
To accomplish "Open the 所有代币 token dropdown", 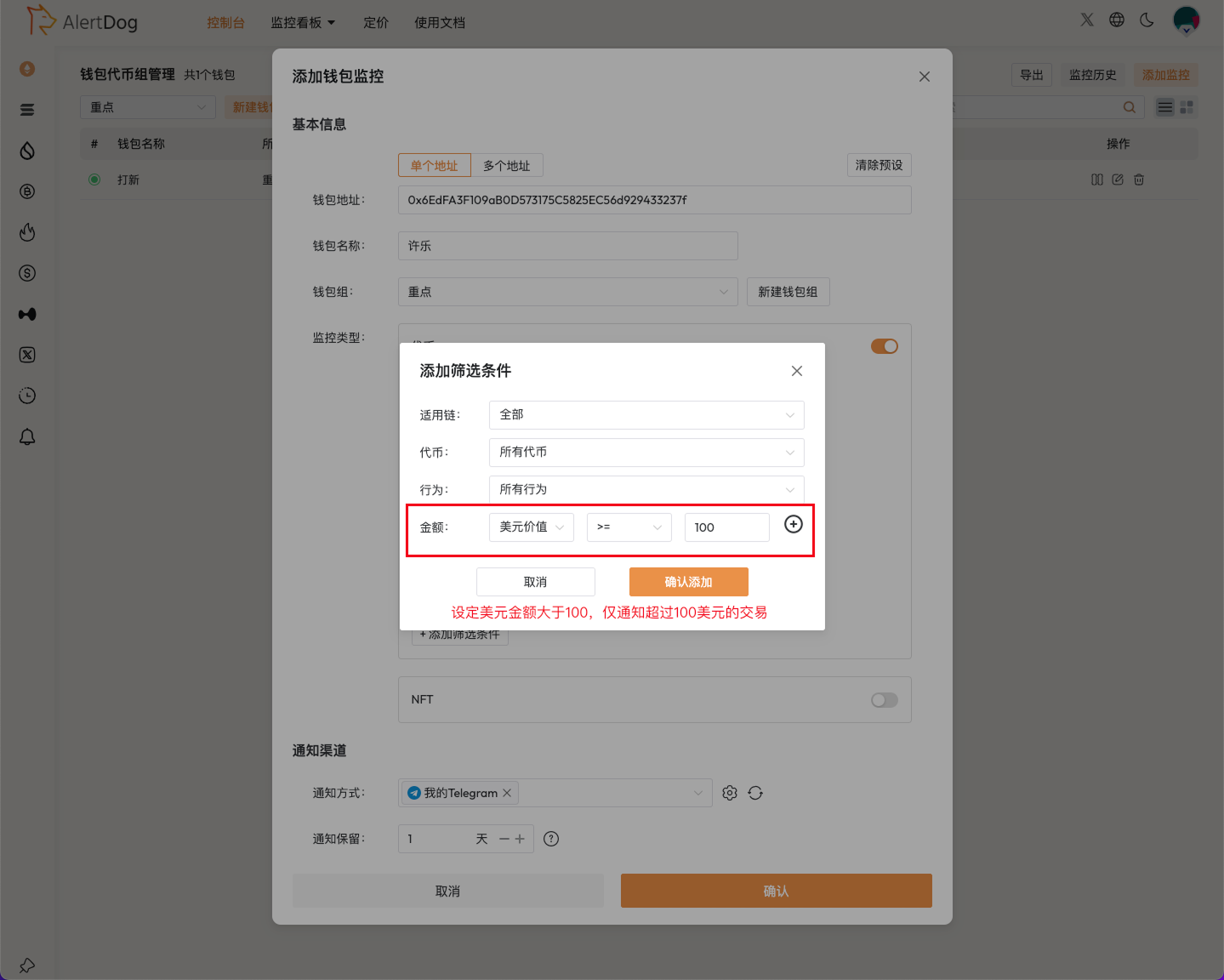I will tap(646, 452).
